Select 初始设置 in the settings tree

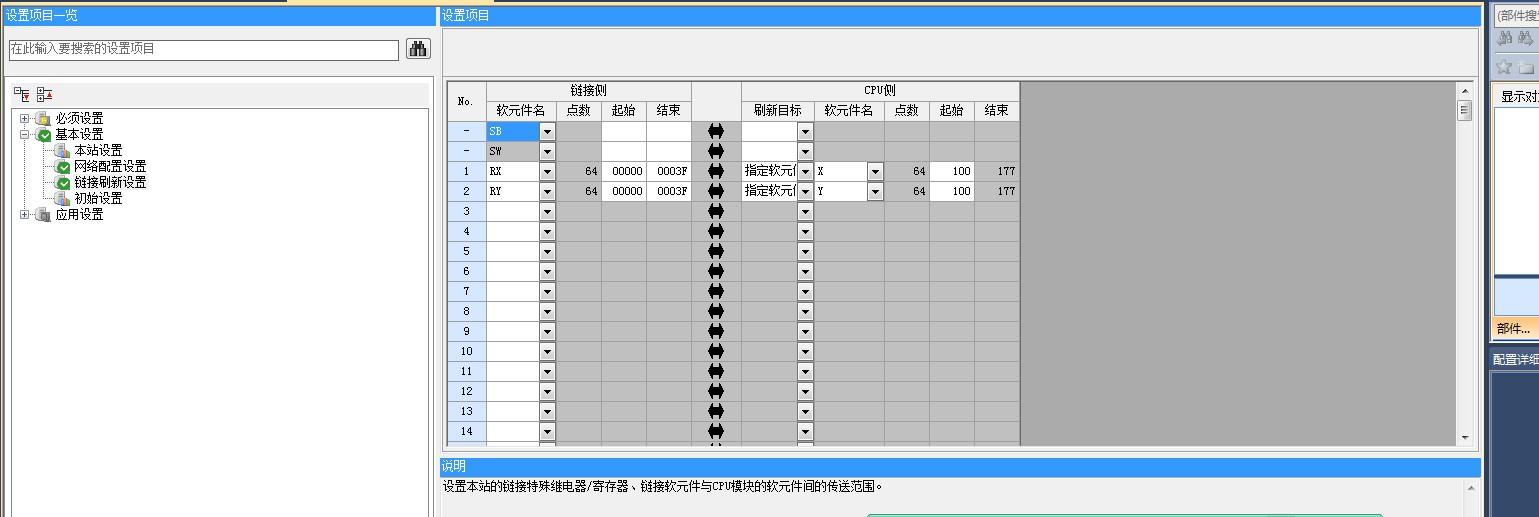pos(98,198)
